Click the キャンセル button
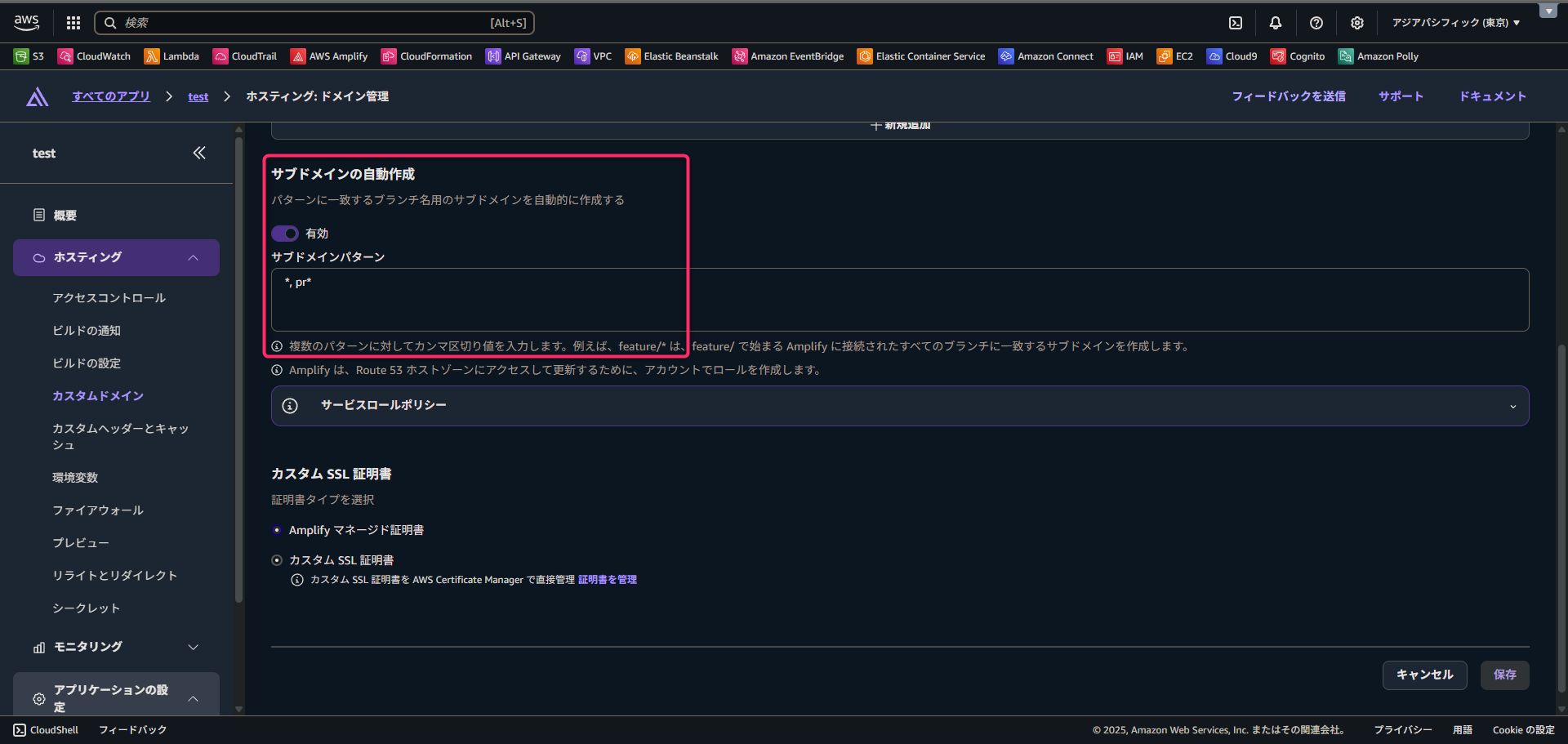Image resolution: width=1568 pixels, height=744 pixels. [1425, 675]
